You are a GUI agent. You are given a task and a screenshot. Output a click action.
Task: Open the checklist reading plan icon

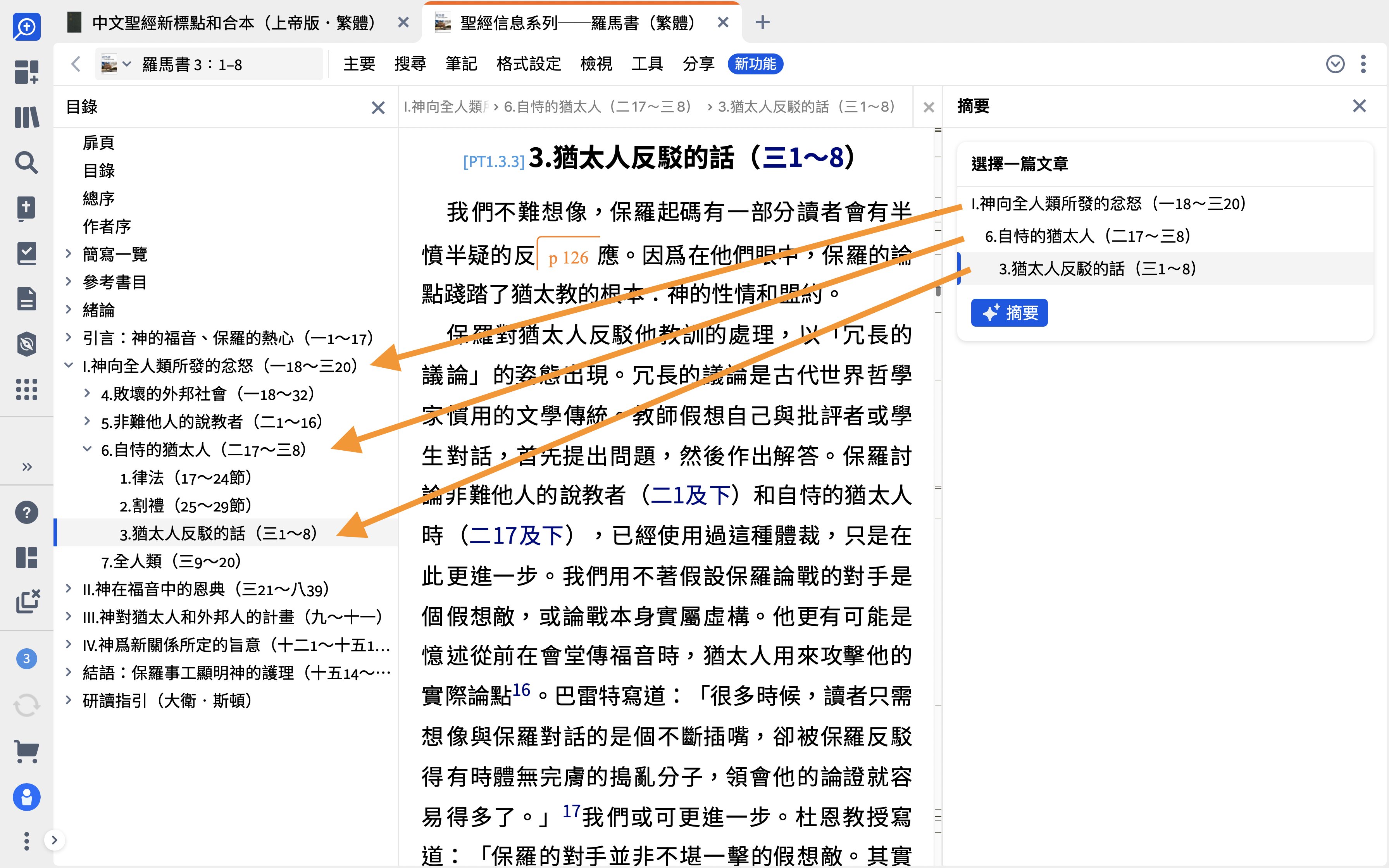click(26, 253)
